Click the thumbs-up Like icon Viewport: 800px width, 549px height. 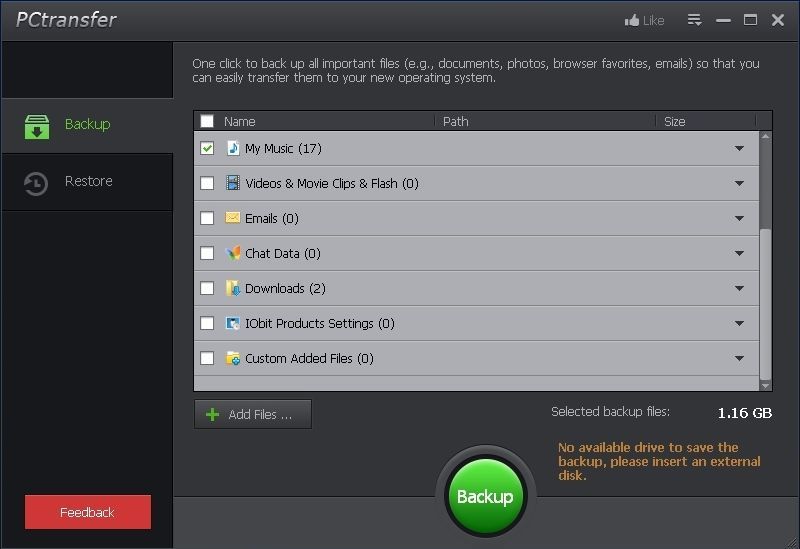tap(632, 20)
